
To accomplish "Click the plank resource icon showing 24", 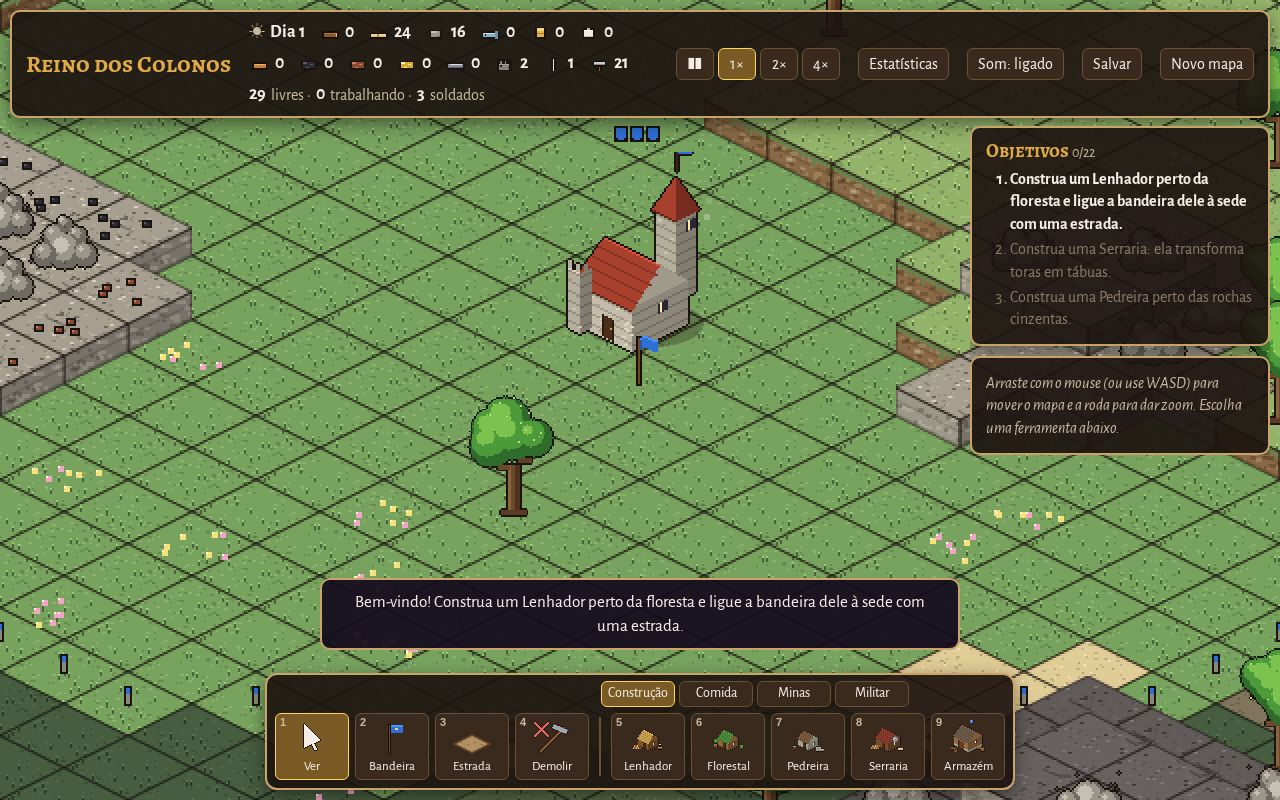I will (x=379, y=33).
